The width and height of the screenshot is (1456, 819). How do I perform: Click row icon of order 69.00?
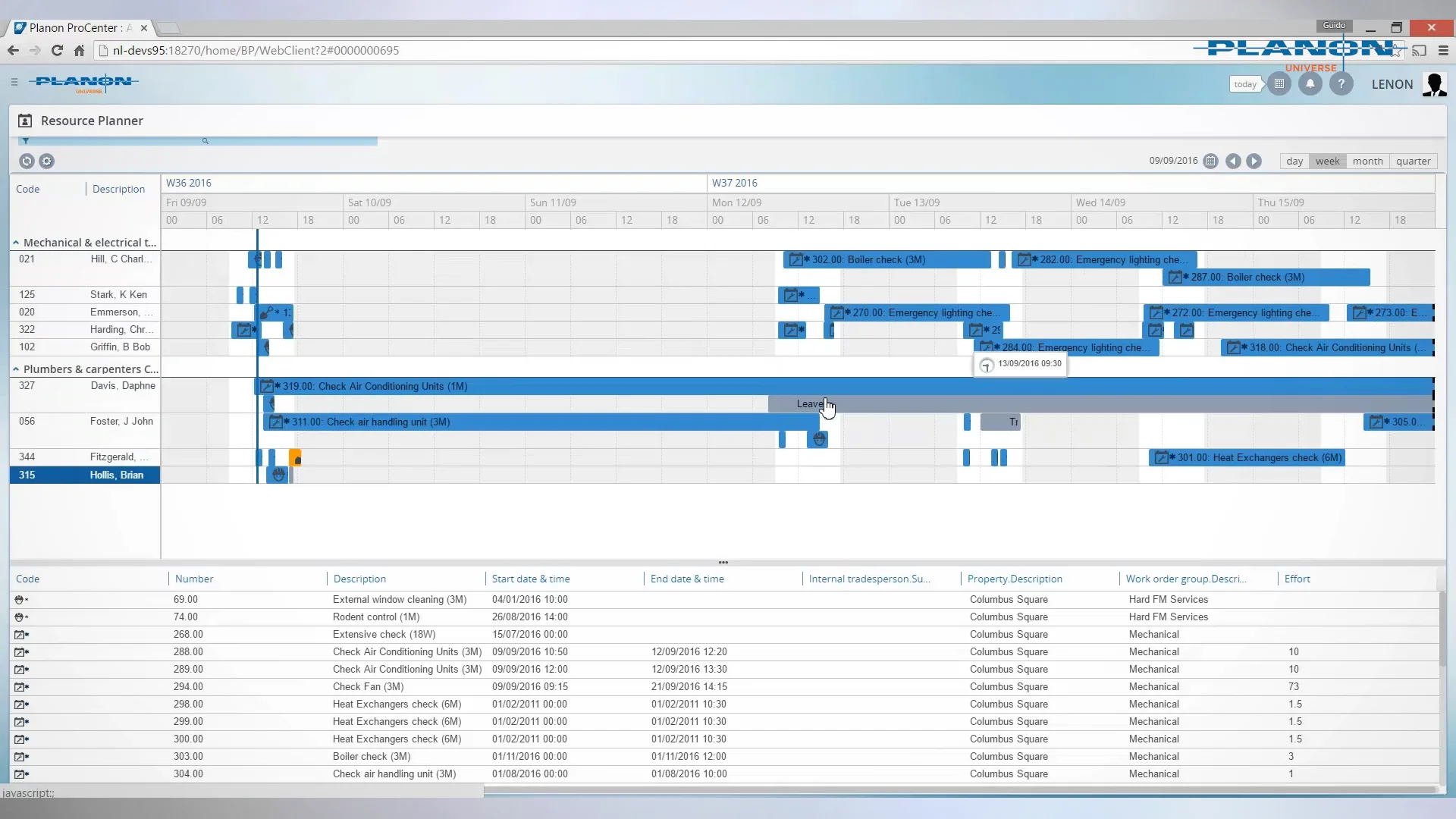pyautogui.click(x=20, y=600)
